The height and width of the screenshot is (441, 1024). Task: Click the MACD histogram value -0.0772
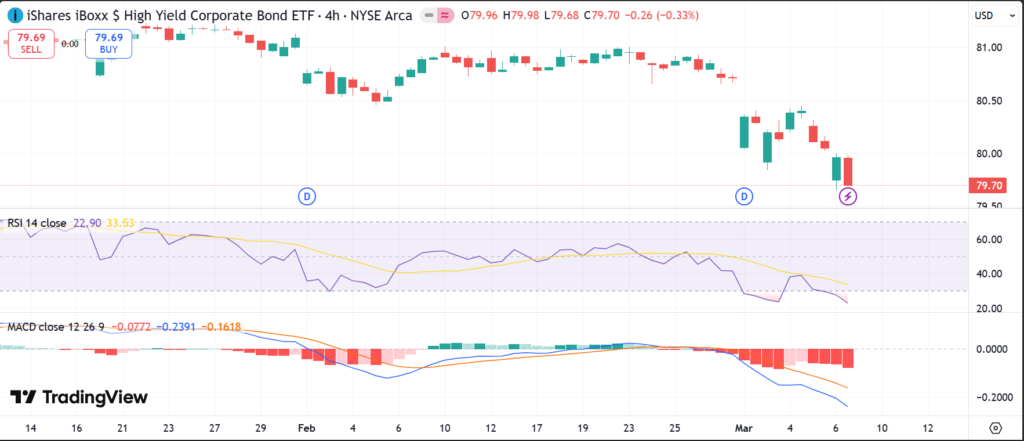133,327
